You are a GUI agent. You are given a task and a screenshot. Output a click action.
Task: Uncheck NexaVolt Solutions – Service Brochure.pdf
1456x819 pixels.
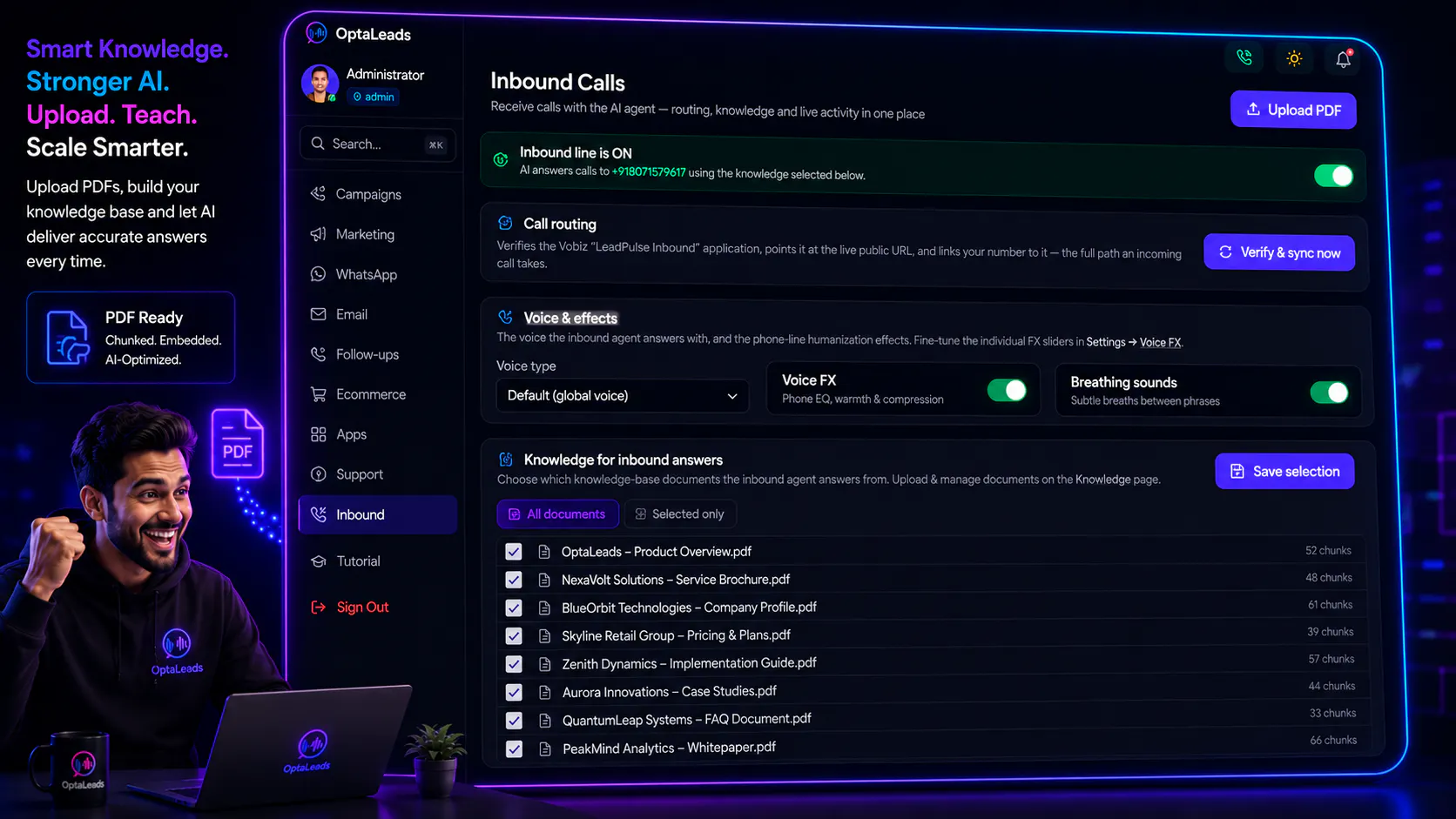click(514, 579)
